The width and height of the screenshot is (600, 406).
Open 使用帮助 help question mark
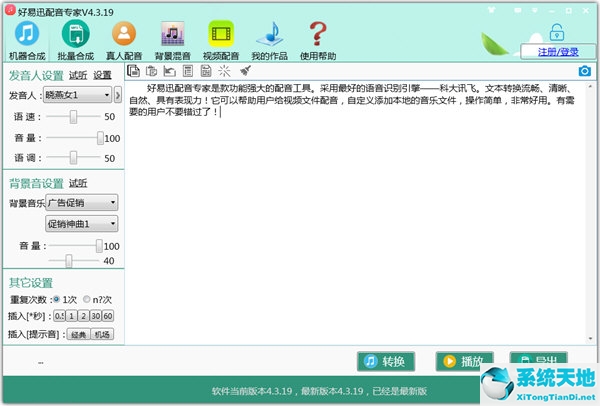[317, 39]
